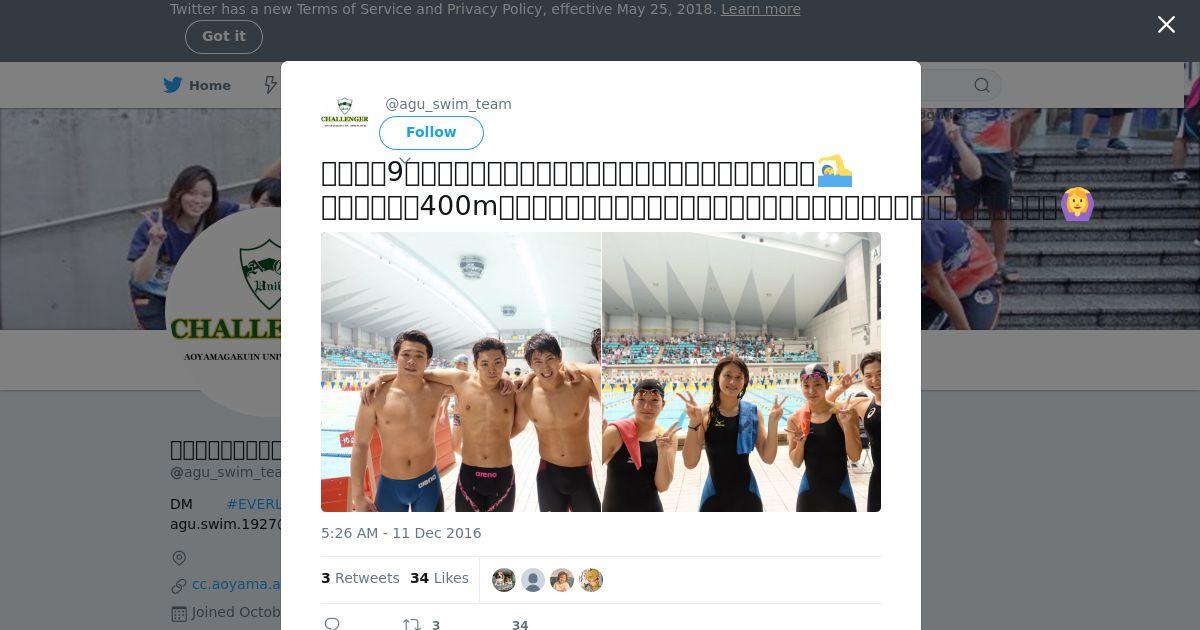Screen dimensions: 1200x630
Task: Retweet using the retweet arrows icon
Action: point(411,624)
